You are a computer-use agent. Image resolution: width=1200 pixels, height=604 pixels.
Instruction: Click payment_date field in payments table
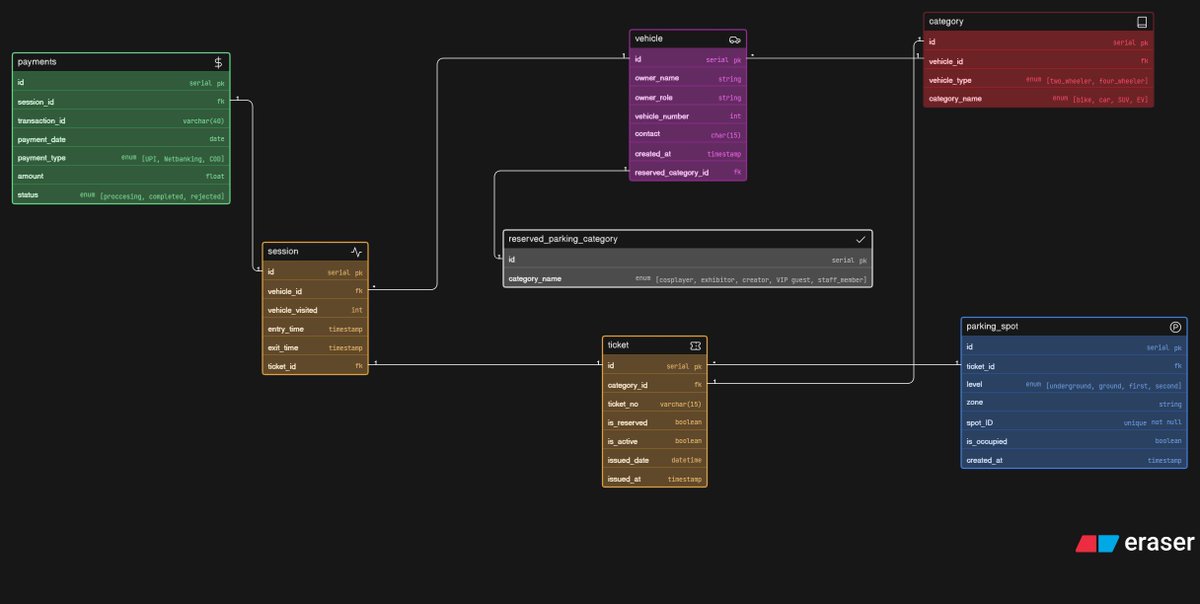tap(121, 139)
